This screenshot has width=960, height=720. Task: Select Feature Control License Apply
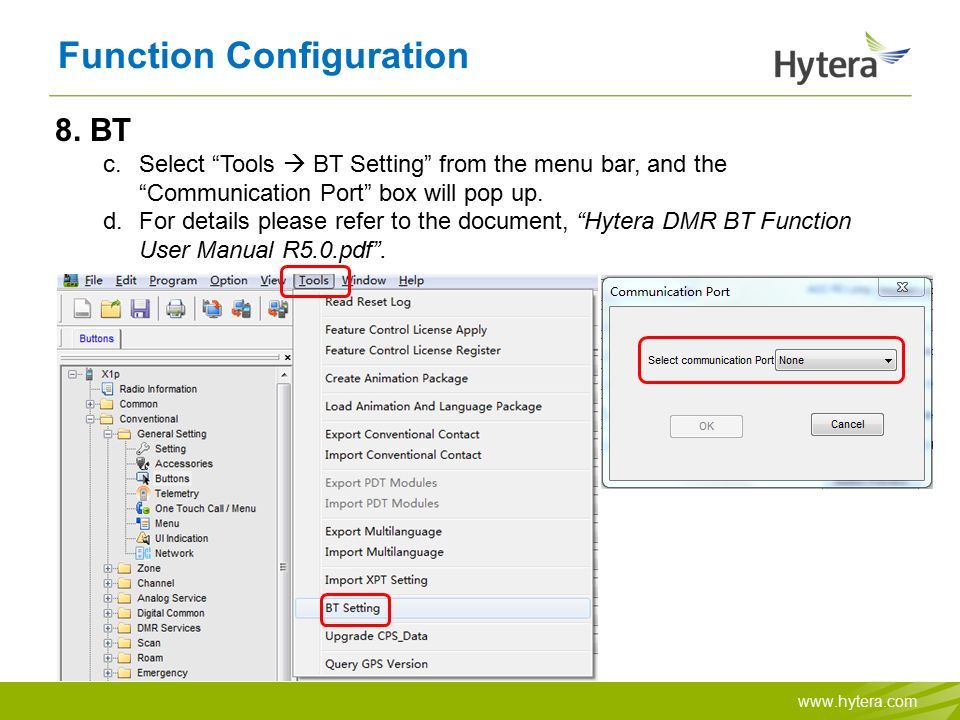[443, 330]
